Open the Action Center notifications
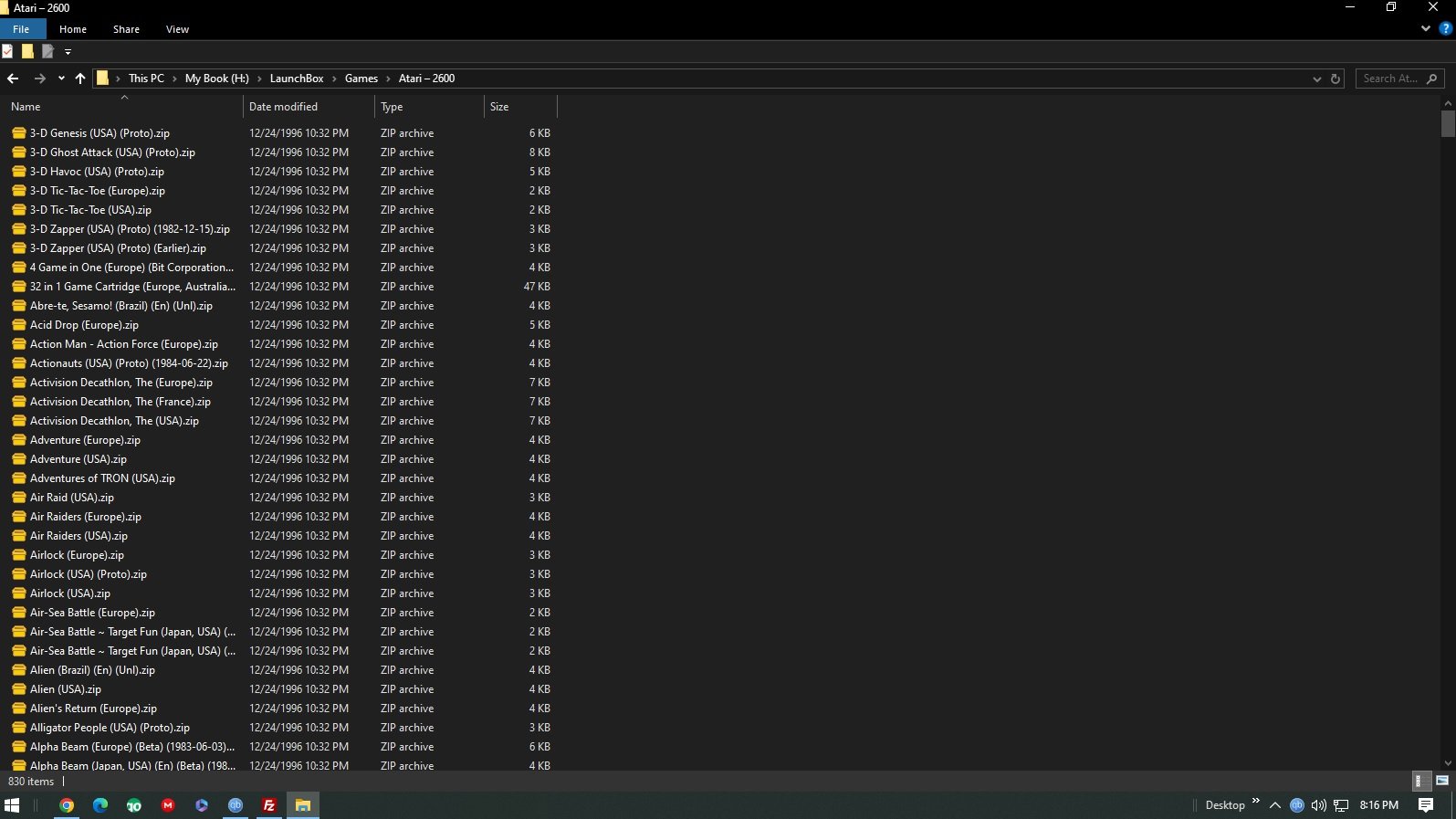 (1426, 805)
